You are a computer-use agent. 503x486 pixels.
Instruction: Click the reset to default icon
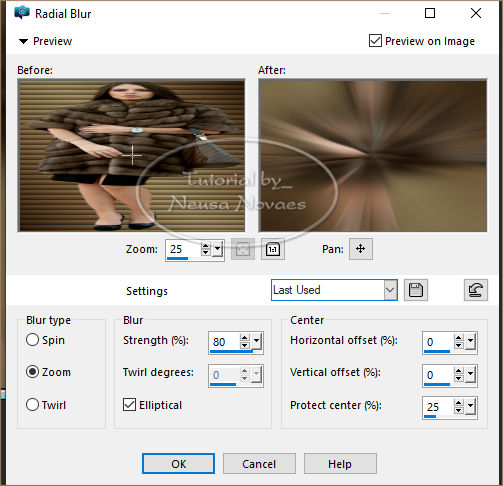(x=476, y=290)
